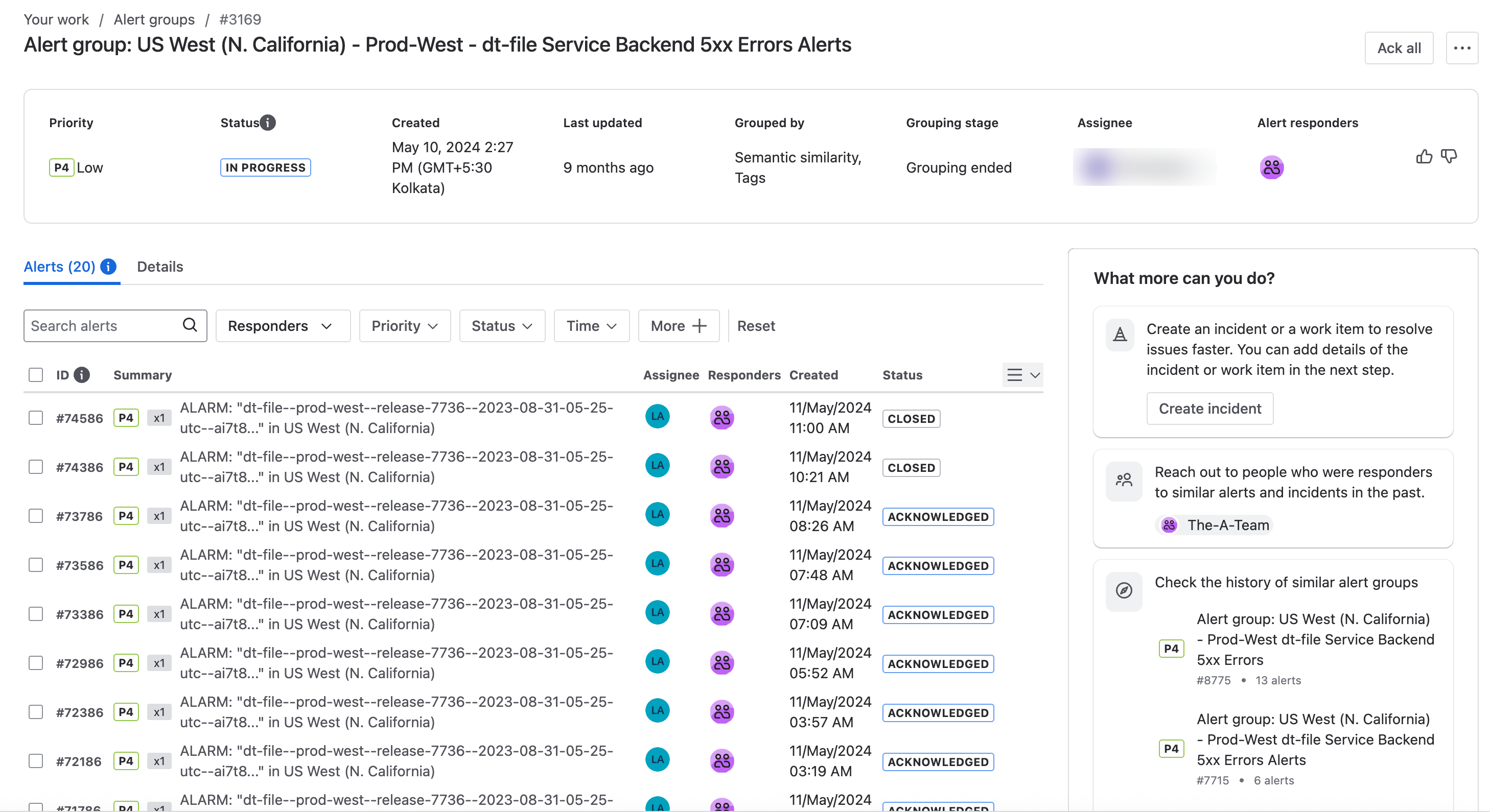
Task: Click the ID column info icon
Action: coord(82,375)
